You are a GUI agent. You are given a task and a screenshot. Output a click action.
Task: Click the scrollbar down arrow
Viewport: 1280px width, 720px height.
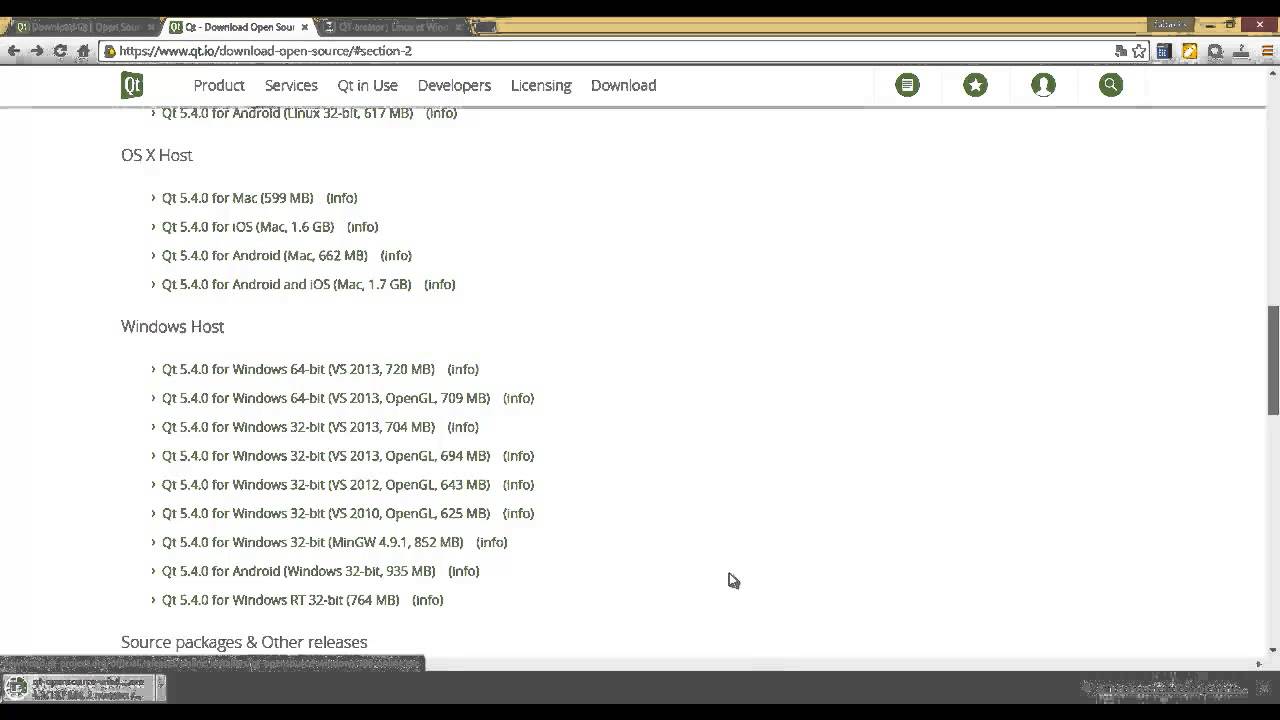[x=1273, y=650]
